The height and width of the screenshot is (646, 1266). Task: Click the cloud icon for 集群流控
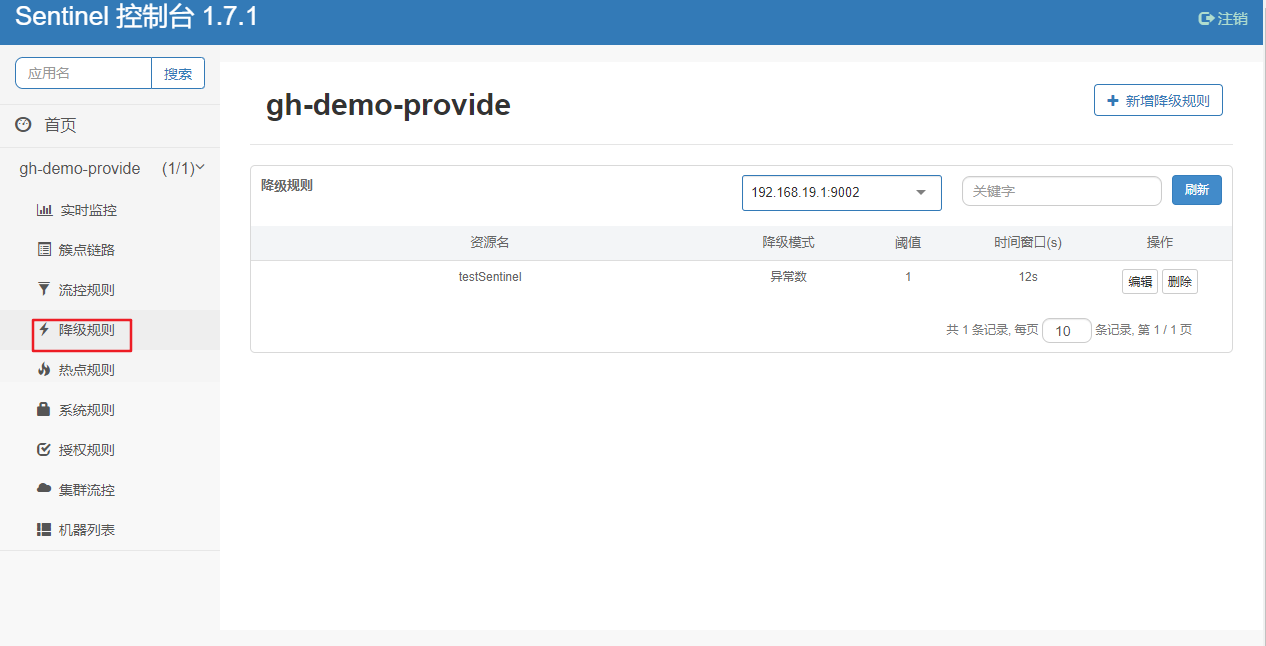click(44, 489)
